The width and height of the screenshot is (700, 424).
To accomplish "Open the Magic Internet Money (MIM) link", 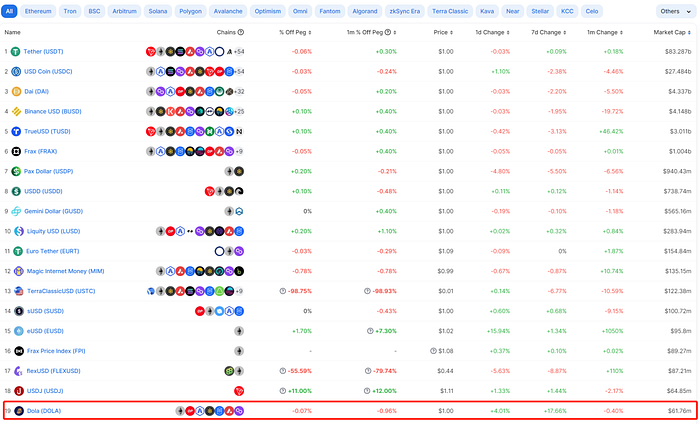I will 68,271.
